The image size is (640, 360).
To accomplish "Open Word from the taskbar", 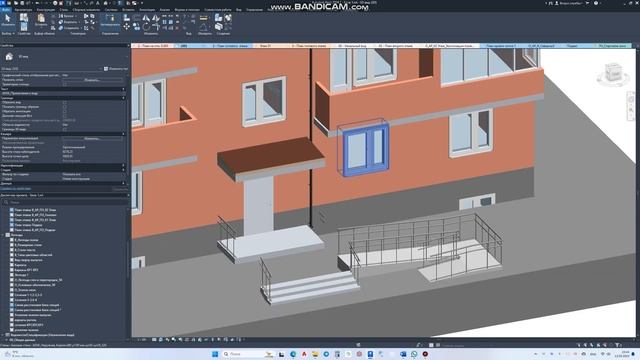I will [x=403, y=354].
